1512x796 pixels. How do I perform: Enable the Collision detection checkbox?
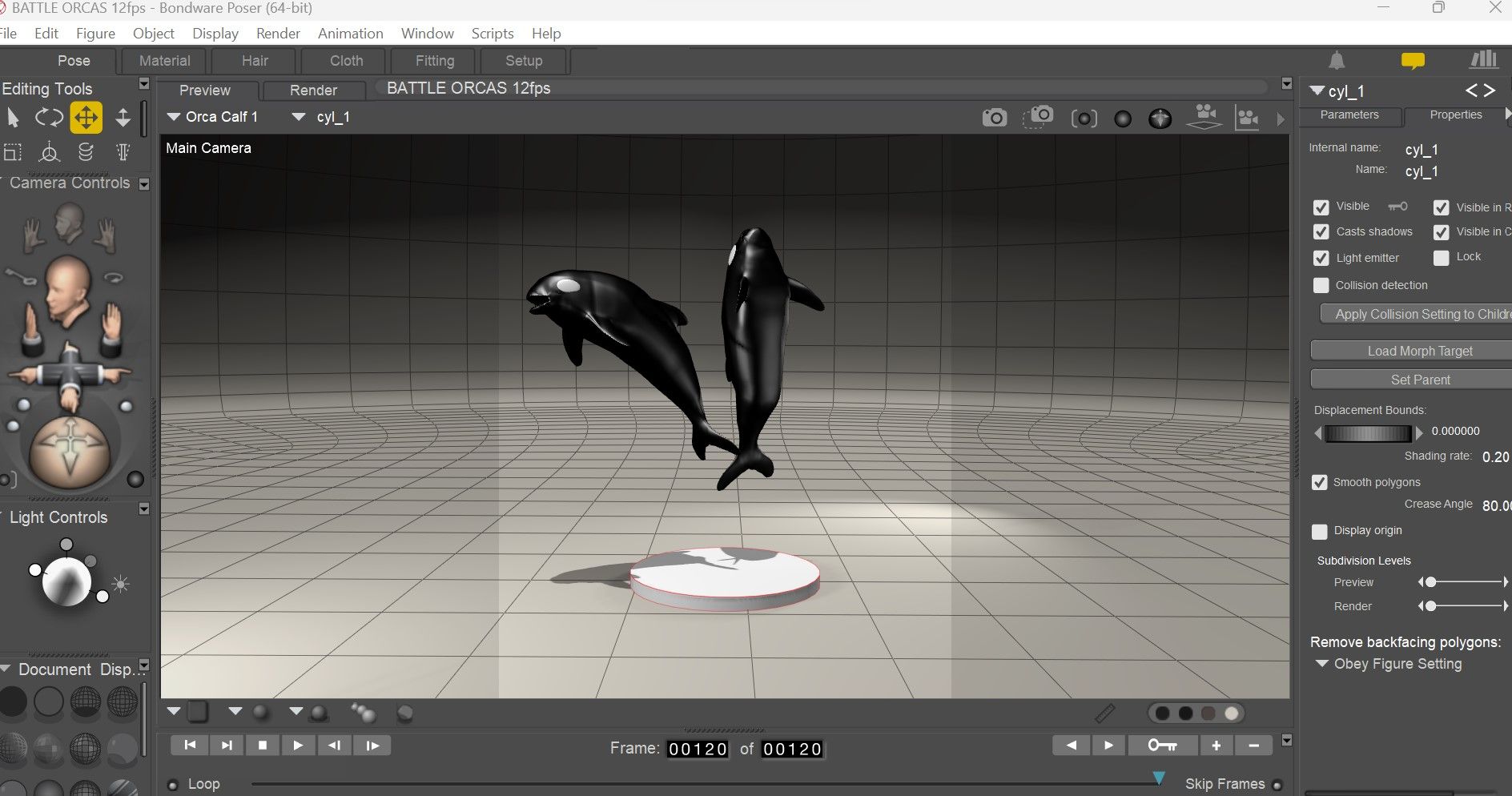(1321, 285)
